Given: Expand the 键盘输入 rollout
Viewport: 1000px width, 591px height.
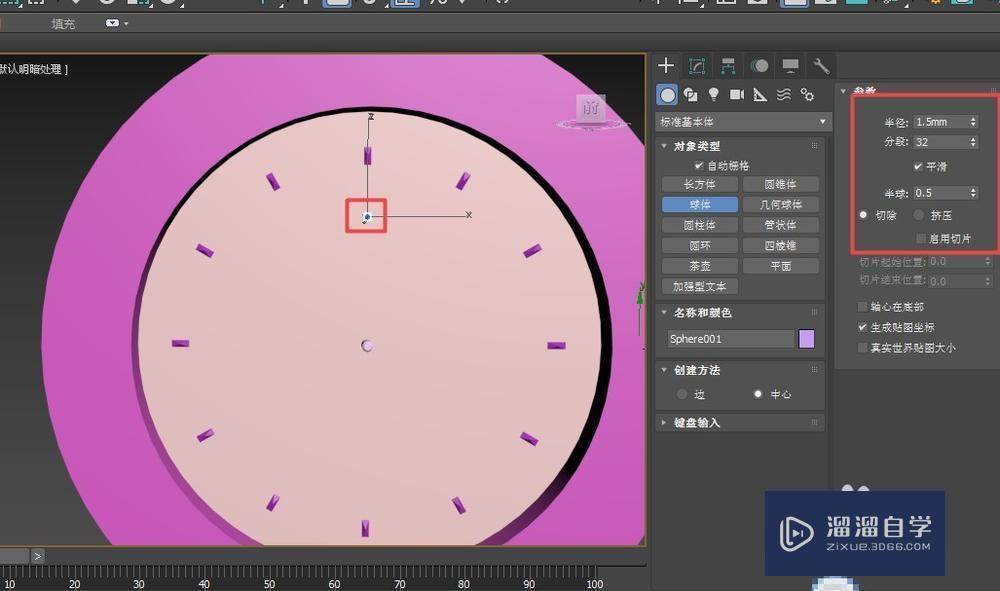Looking at the screenshot, I should tap(695, 422).
